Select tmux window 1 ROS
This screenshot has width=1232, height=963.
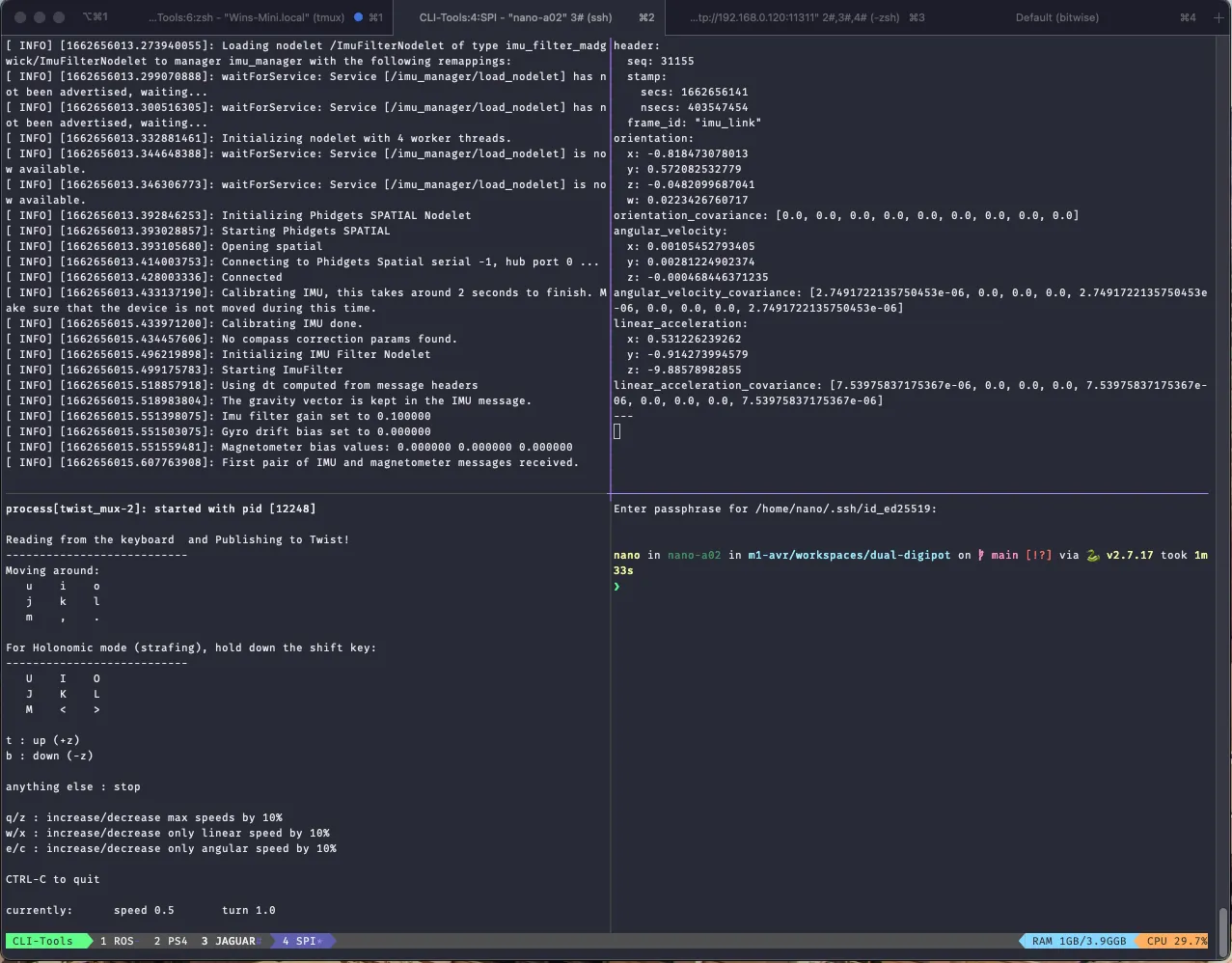point(117,941)
